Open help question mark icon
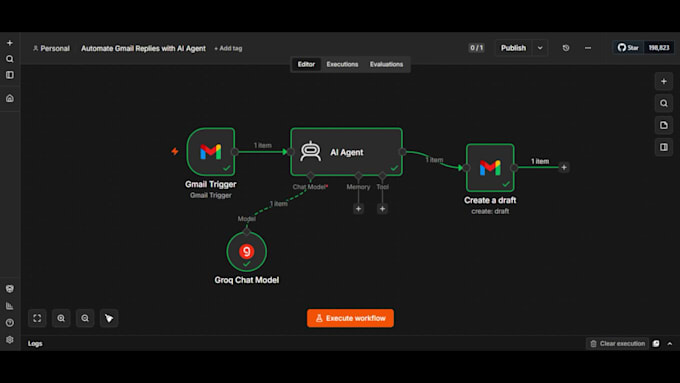 click(10, 323)
